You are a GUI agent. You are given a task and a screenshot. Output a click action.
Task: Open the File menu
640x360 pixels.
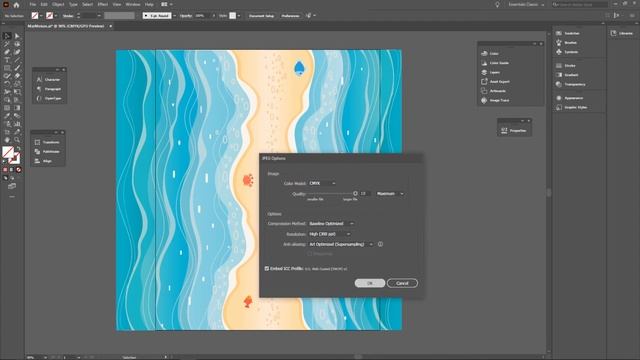point(33,4)
